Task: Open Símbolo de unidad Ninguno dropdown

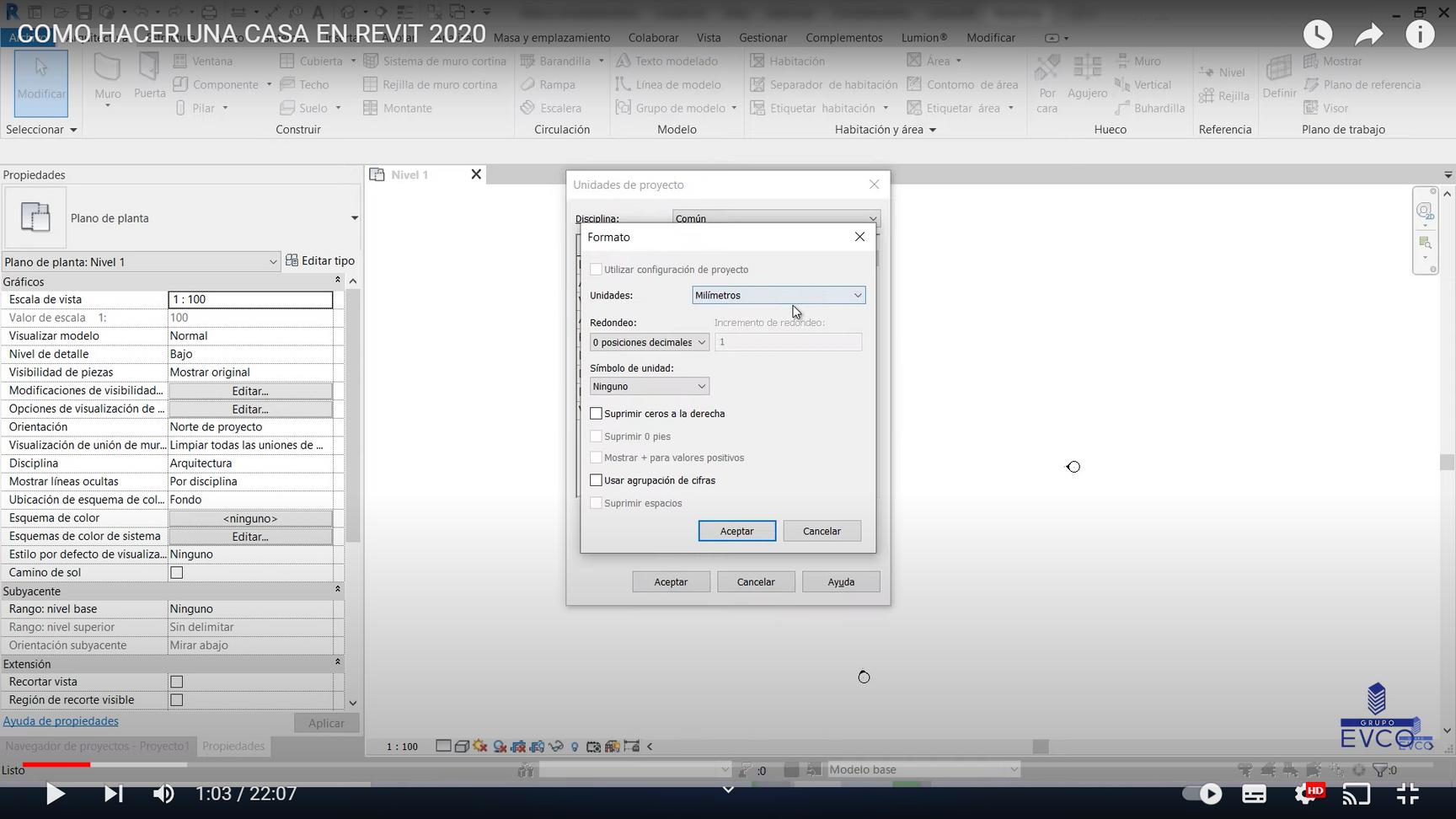Action: tap(649, 387)
